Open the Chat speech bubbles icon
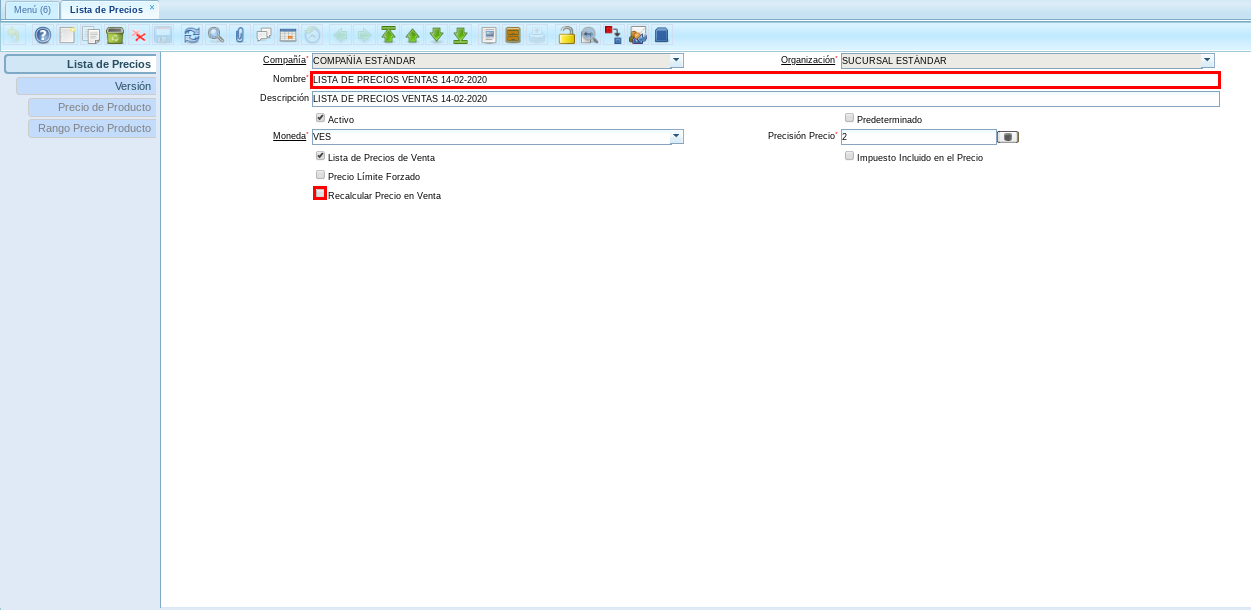The image size is (1251, 610). 264,35
